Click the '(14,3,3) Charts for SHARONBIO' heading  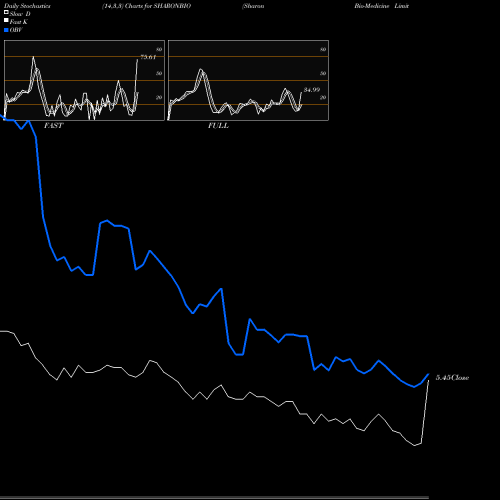coord(147,6)
